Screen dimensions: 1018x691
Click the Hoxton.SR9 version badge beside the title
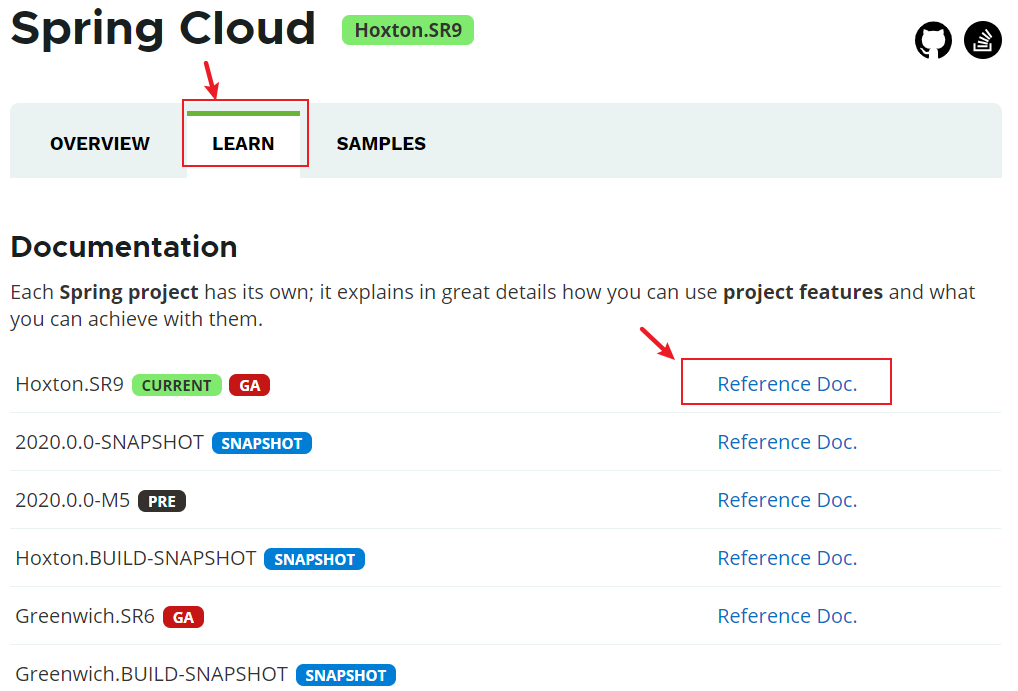click(x=408, y=31)
